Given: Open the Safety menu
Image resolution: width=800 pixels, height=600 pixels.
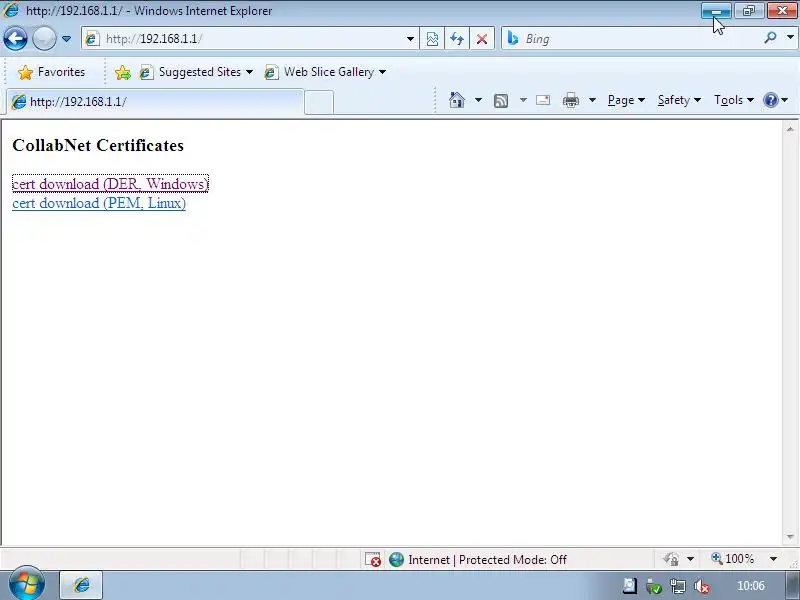Looking at the screenshot, I should [x=679, y=100].
